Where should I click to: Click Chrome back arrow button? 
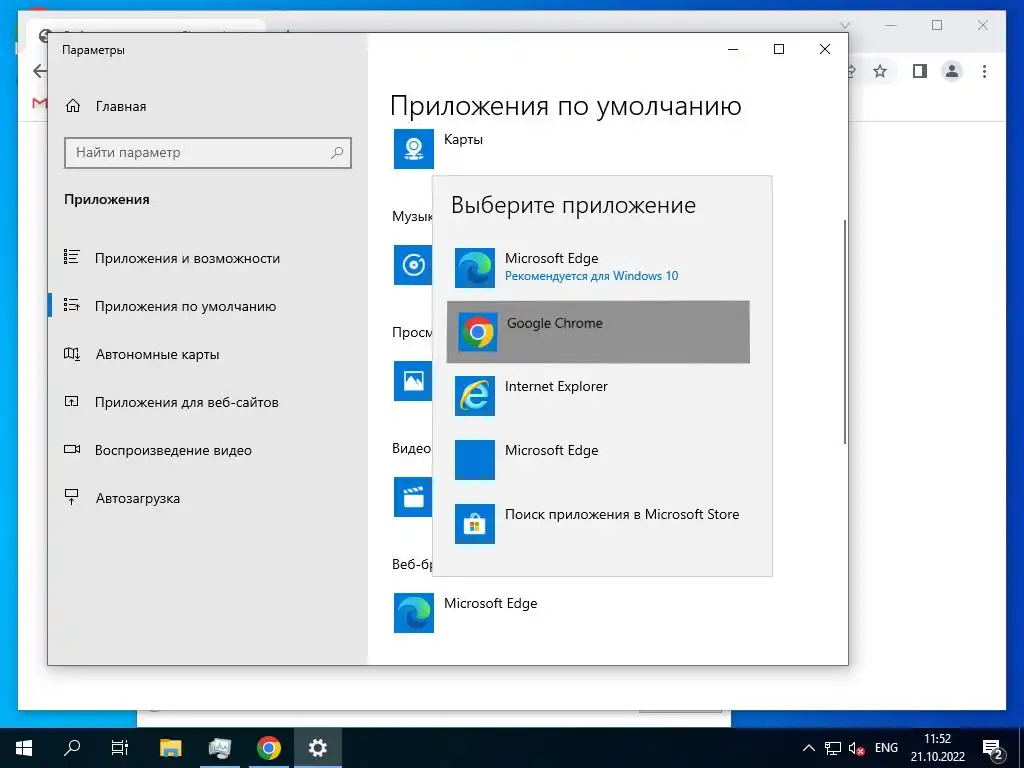(40, 71)
